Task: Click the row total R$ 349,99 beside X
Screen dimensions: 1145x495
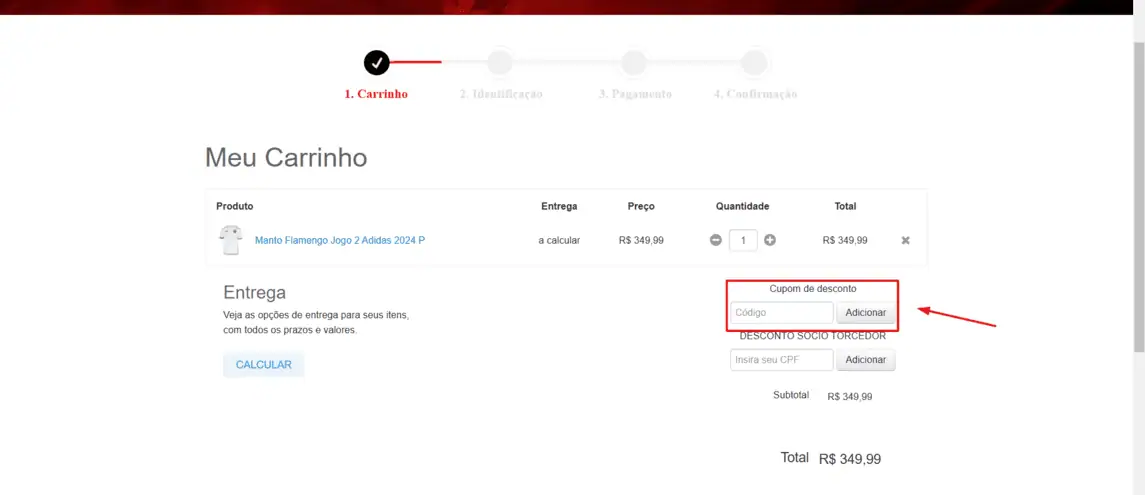Action: [x=845, y=240]
